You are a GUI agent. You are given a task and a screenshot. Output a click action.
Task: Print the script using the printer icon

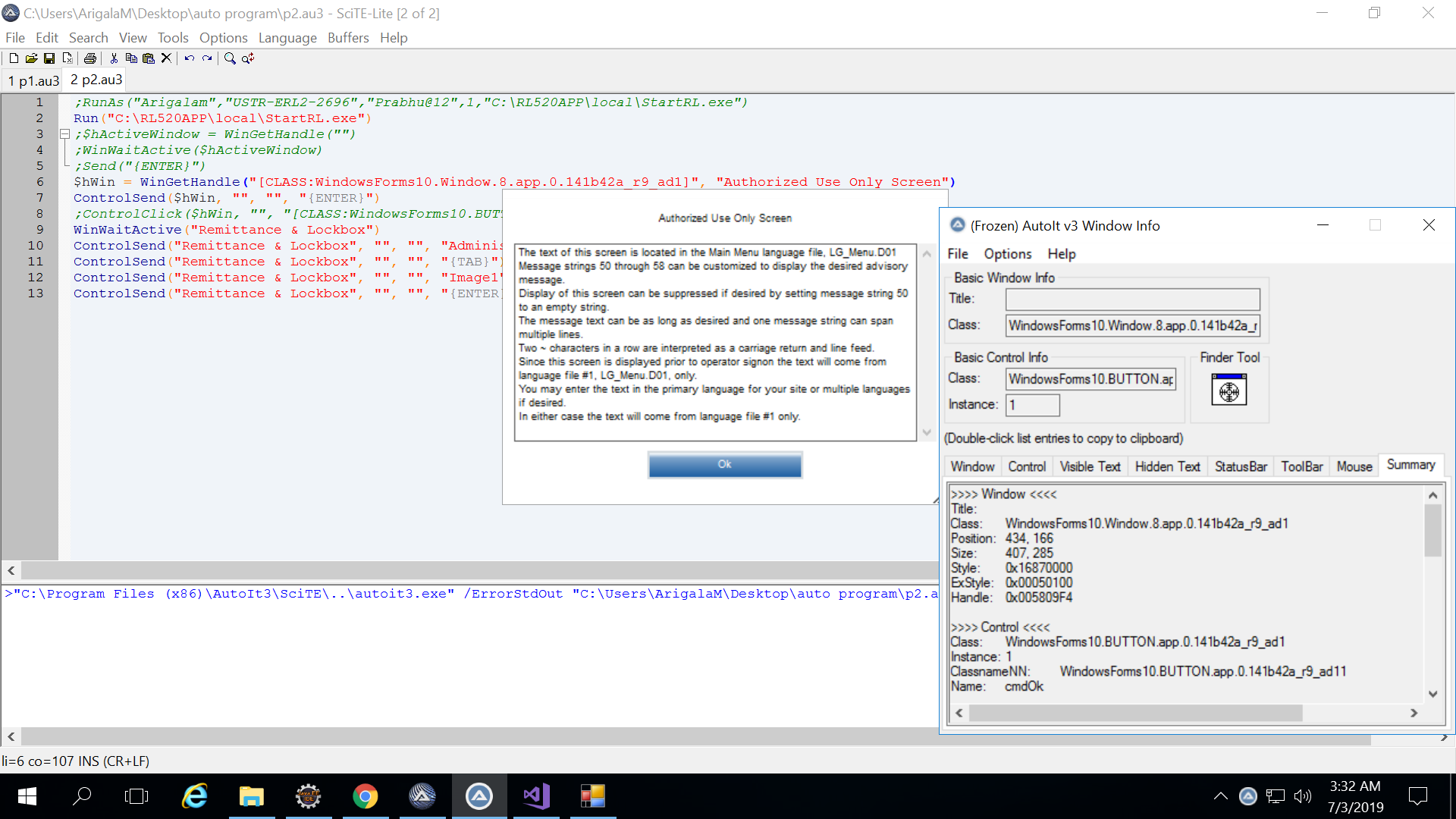(90, 58)
